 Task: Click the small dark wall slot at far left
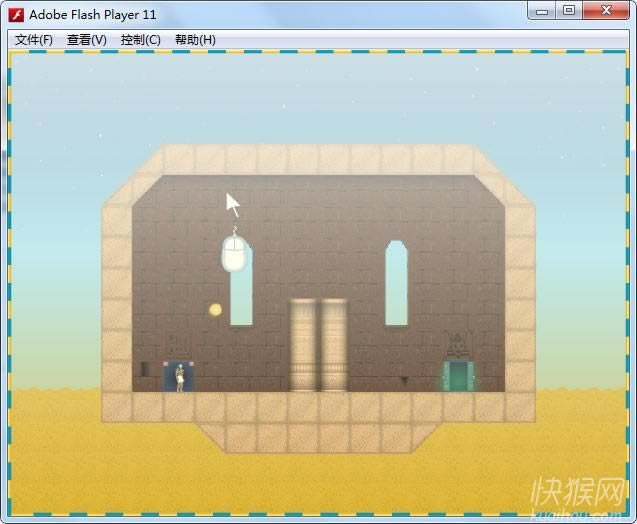pyautogui.click(x=144, y=369)
